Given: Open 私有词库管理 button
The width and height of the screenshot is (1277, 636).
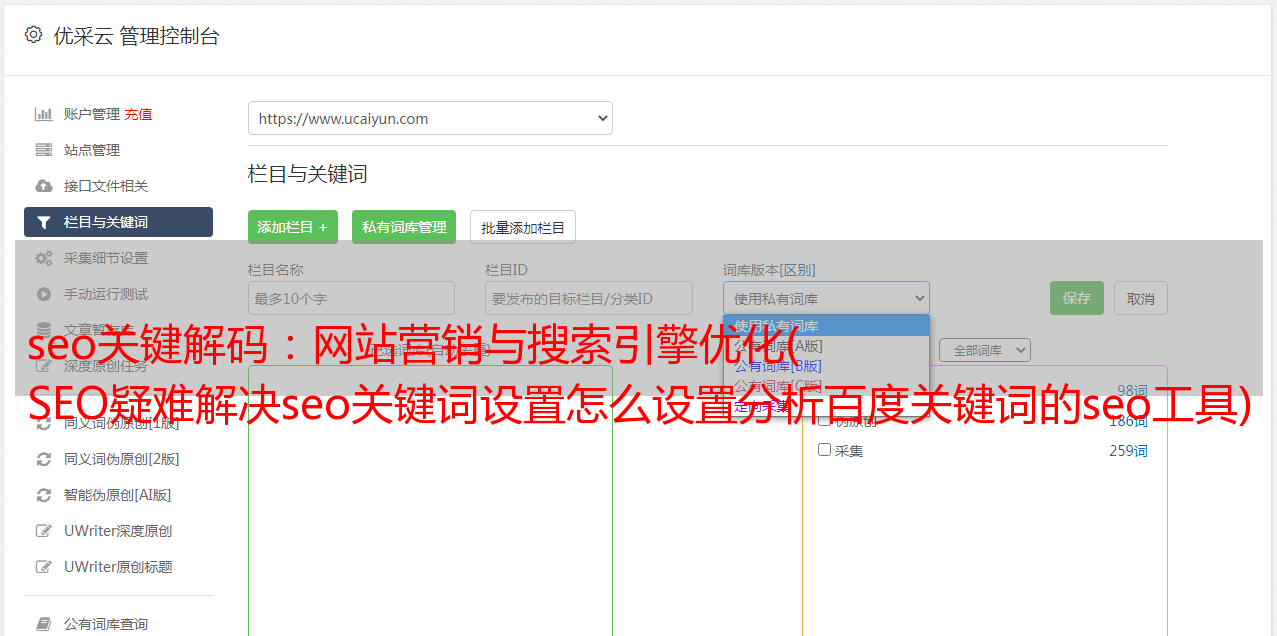Looking at the screenshot, I should click(x=404, y=227).
